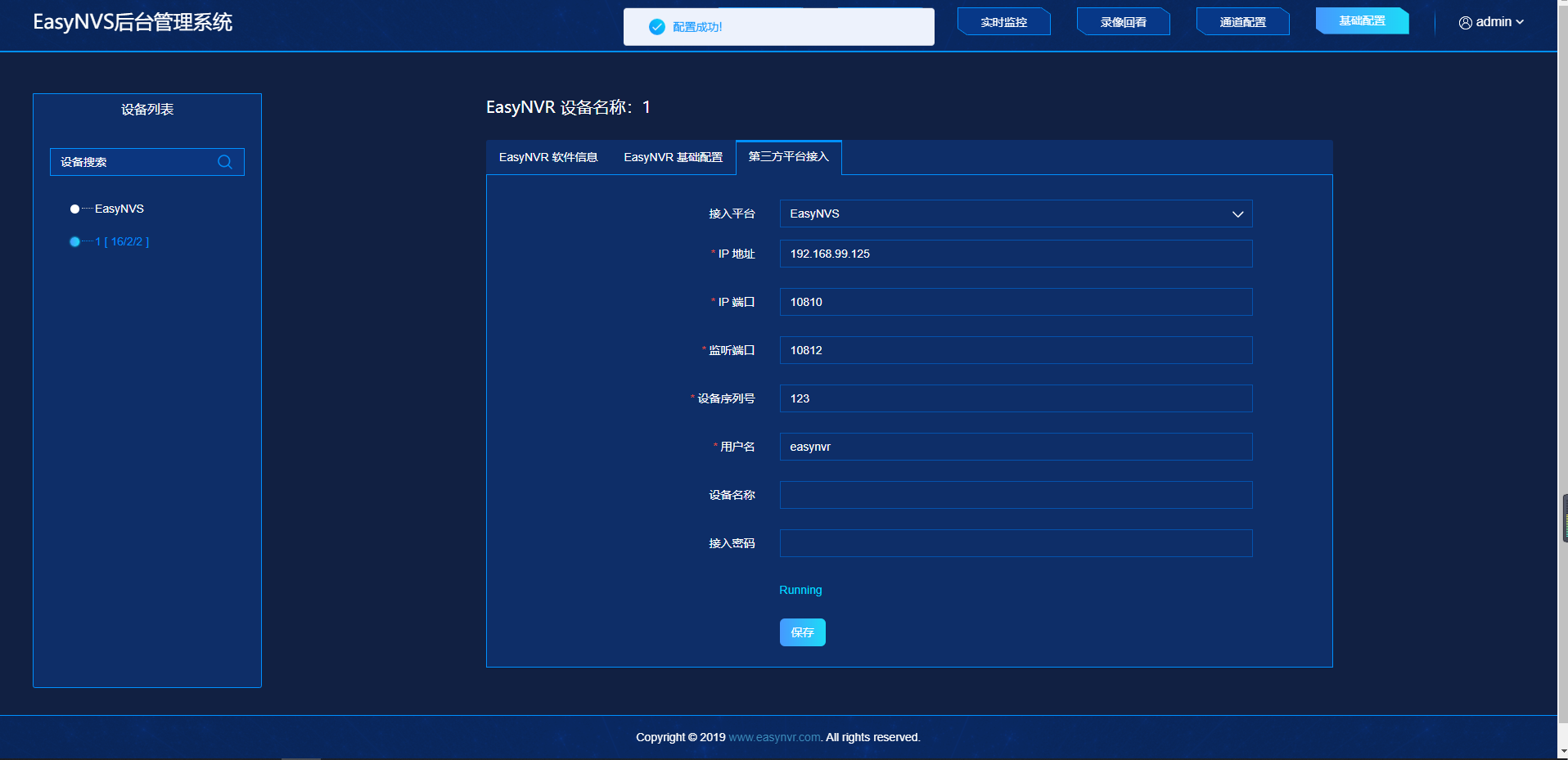Select device 1 [ 16/2/2 ] in tree
This screenshot has height=760, width=1568.
(x=122, y=241)
